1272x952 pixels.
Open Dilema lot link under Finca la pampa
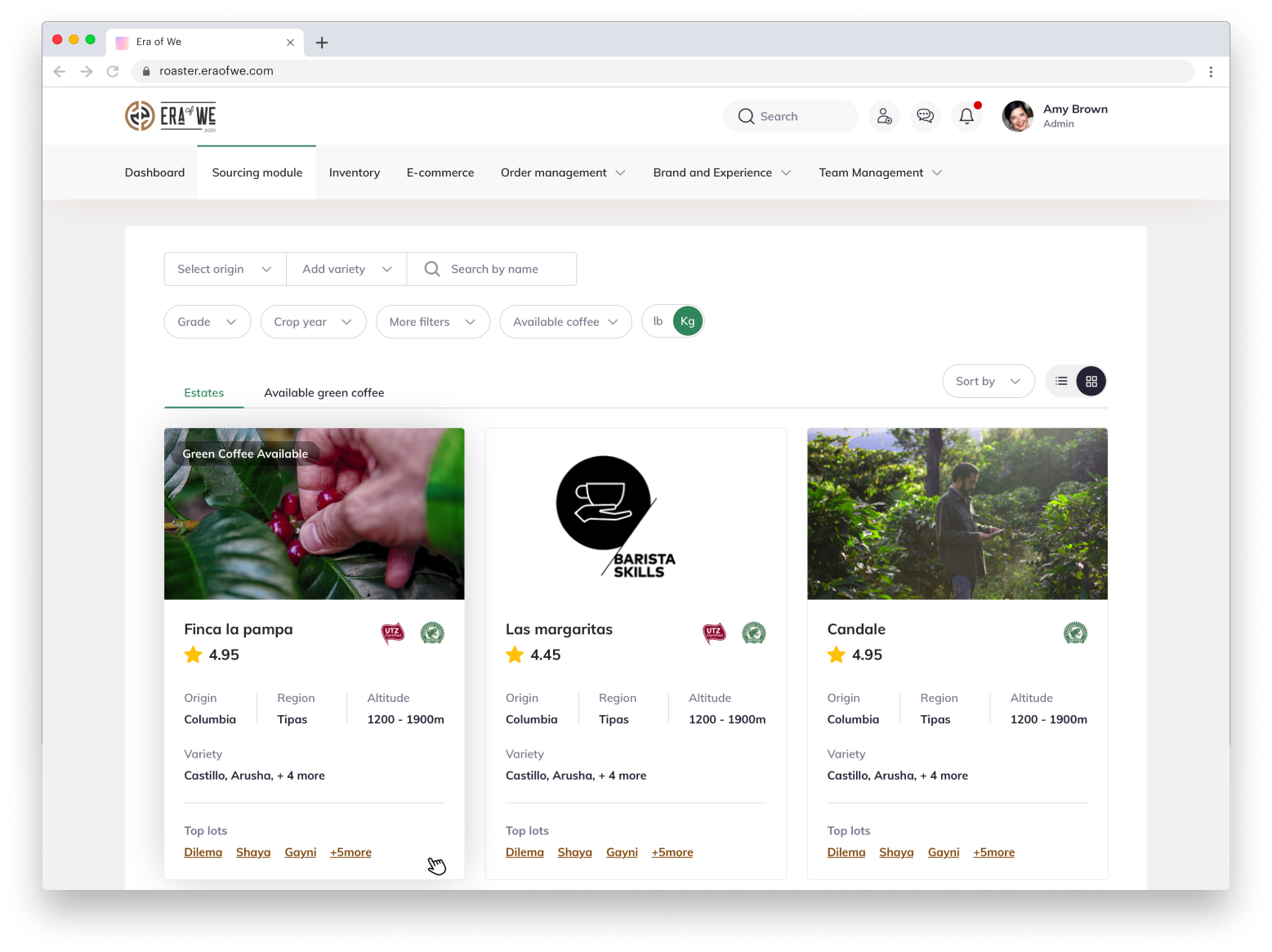click(x=203, y=852)
